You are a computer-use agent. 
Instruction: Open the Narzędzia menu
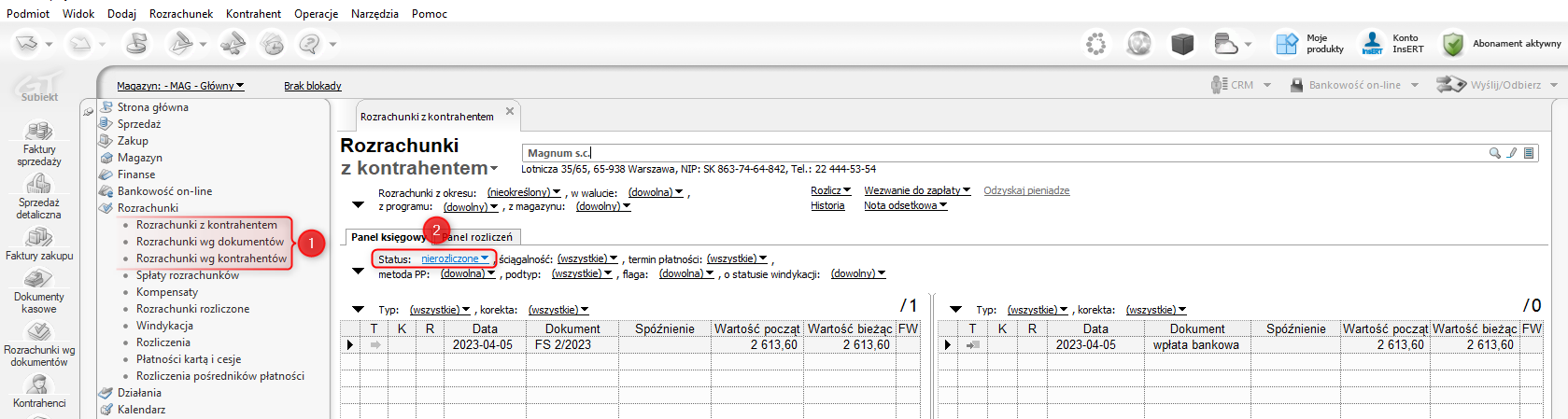(x=374, y=13)
